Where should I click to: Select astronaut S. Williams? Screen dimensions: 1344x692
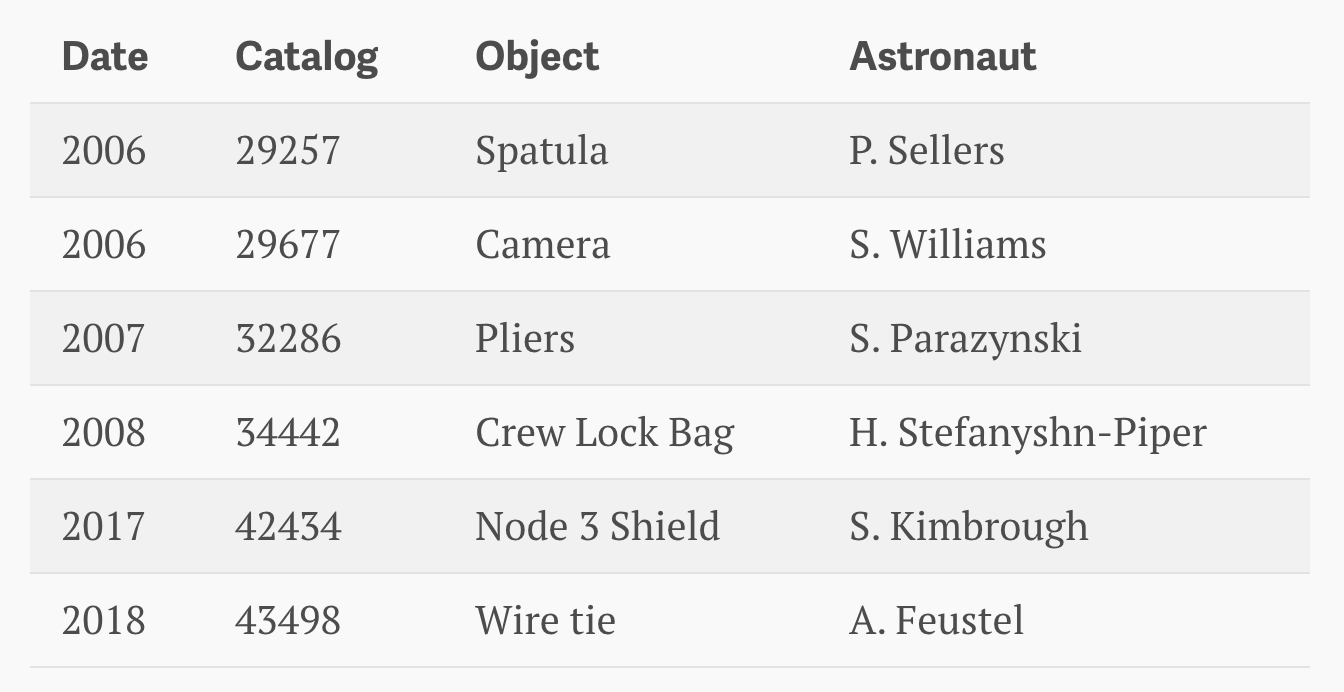coord(948,245)
